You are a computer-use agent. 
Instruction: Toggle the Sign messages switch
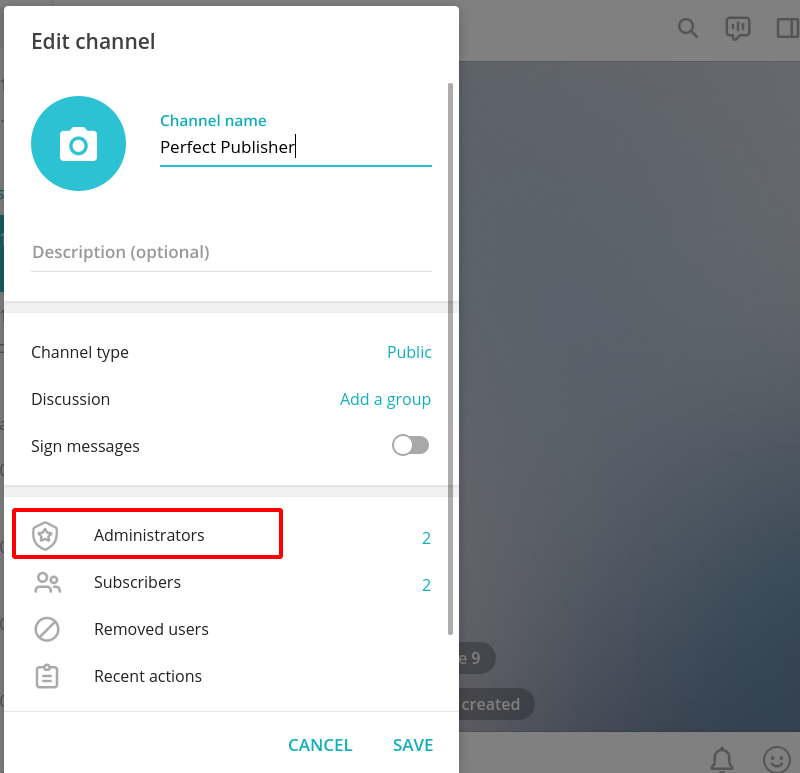click(x=410, y=445)
